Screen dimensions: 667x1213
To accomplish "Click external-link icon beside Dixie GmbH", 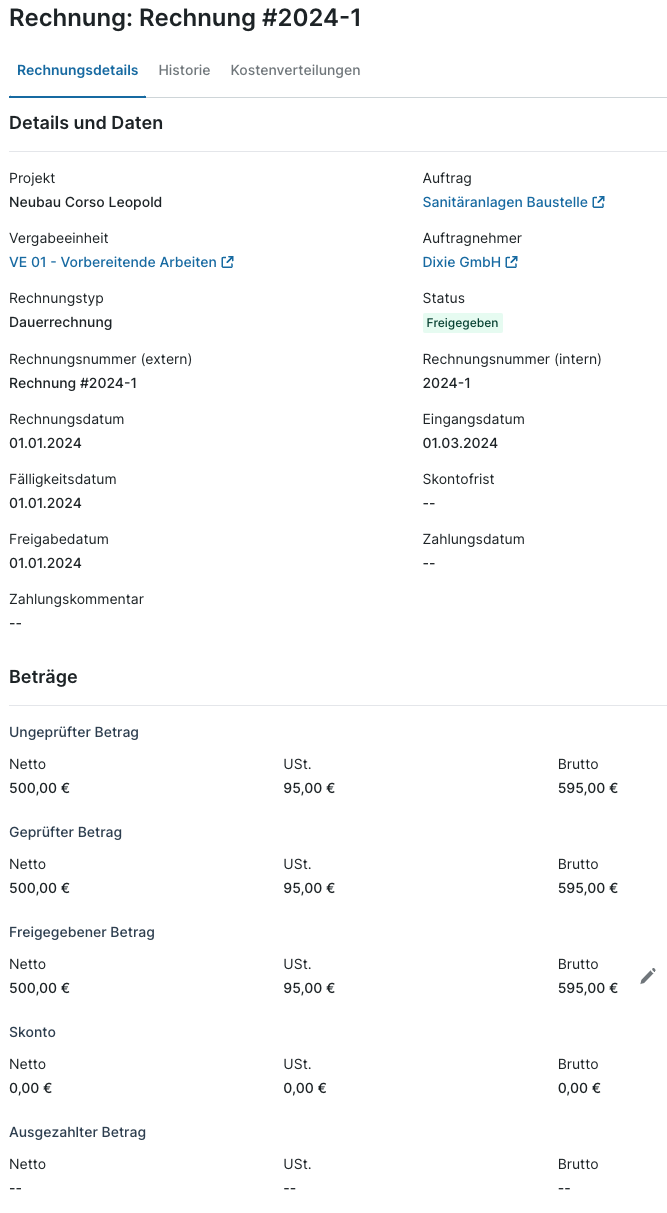I will pos(512,262).
